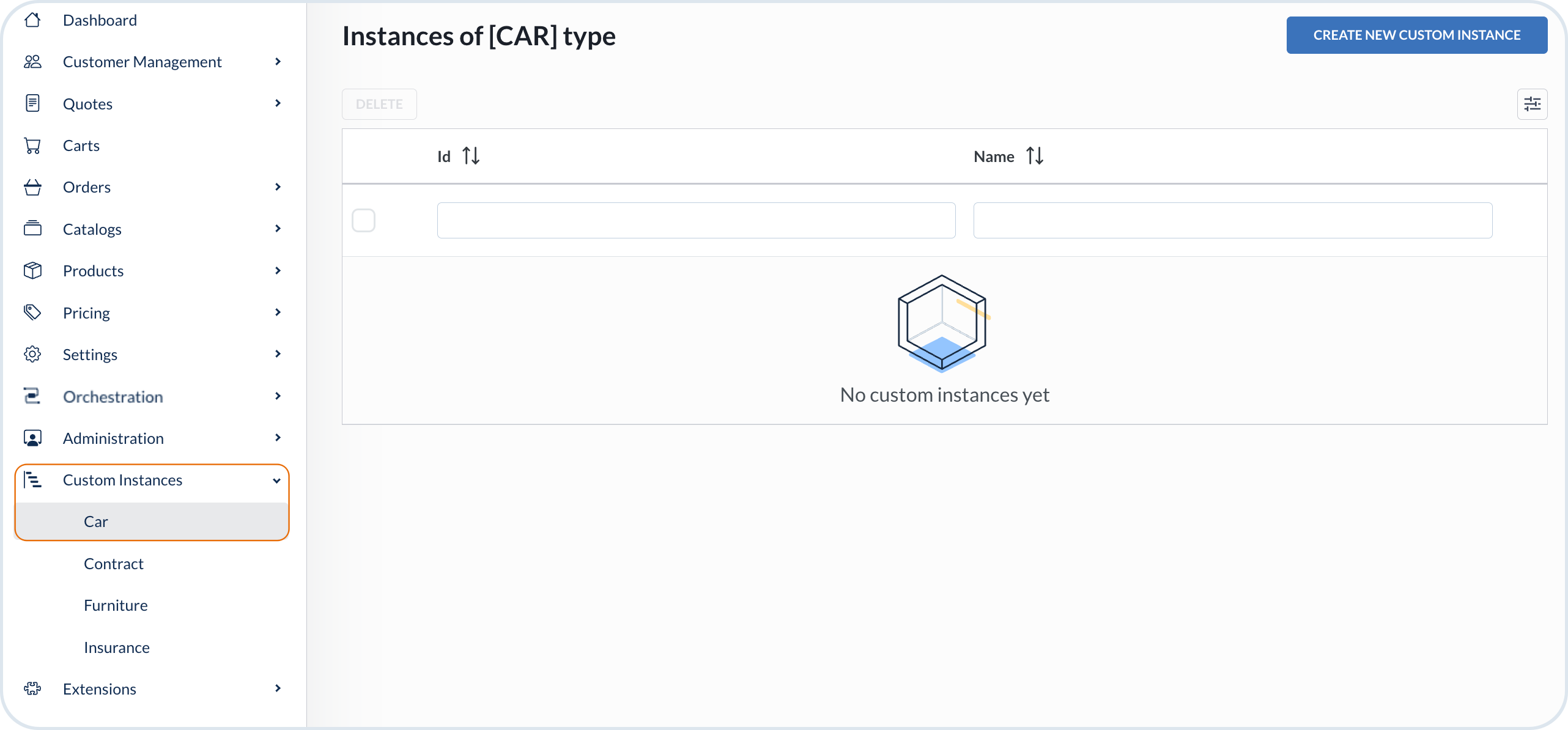Sort table by Id column arrows
Image resolution: width=1568 pixels, height=730 pixels.
tap(471, 156)
